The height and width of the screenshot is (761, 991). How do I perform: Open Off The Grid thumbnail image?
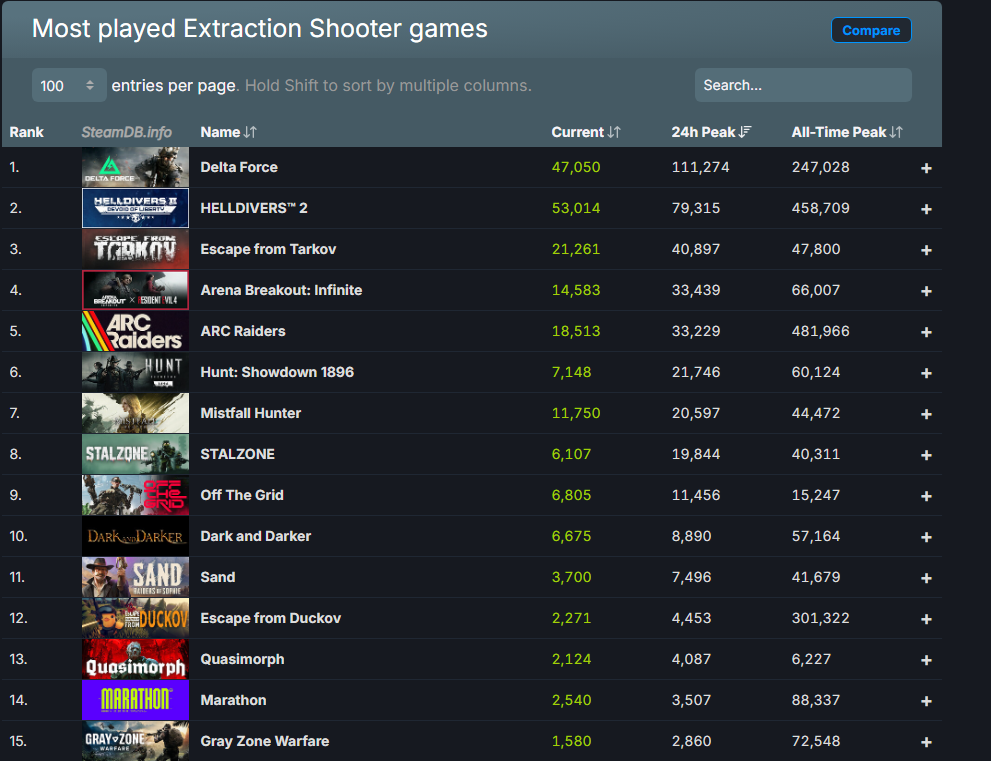coord(135,495)
